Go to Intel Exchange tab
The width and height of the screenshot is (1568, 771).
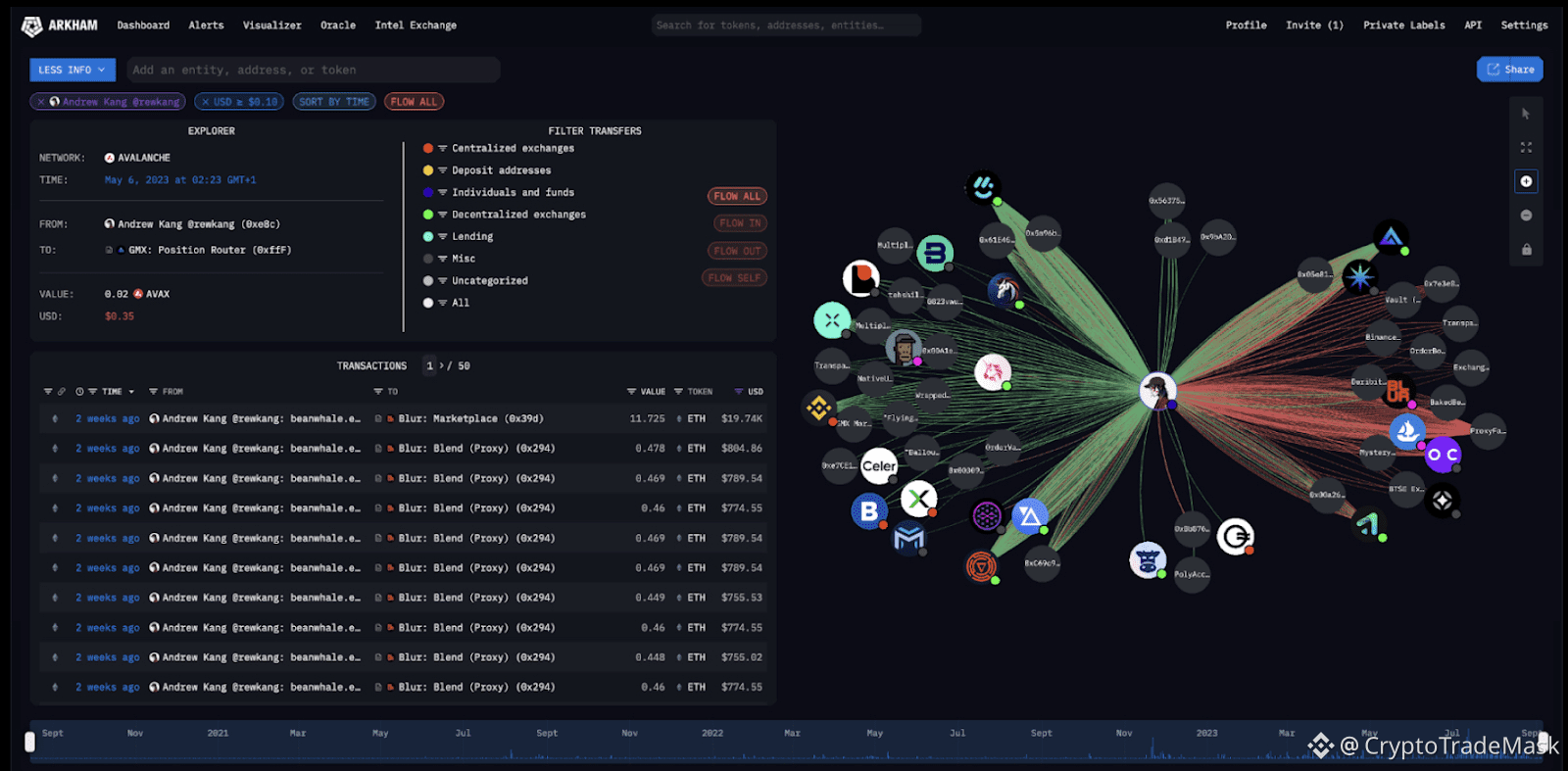(416, 25)
